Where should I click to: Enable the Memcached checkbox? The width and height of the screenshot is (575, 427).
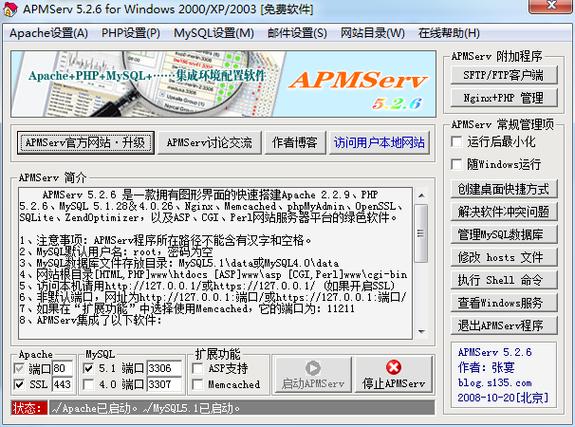click(x=197, y=384)
